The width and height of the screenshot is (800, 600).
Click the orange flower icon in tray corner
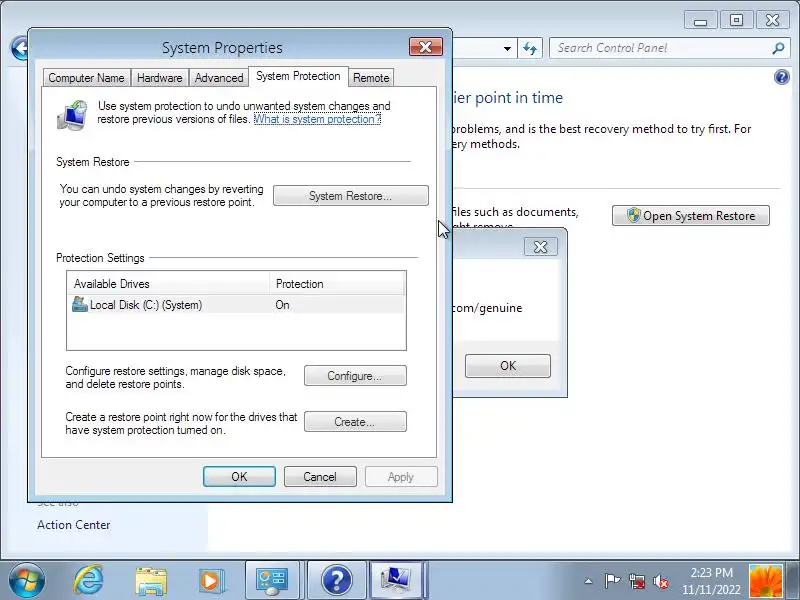coord(765,582)
